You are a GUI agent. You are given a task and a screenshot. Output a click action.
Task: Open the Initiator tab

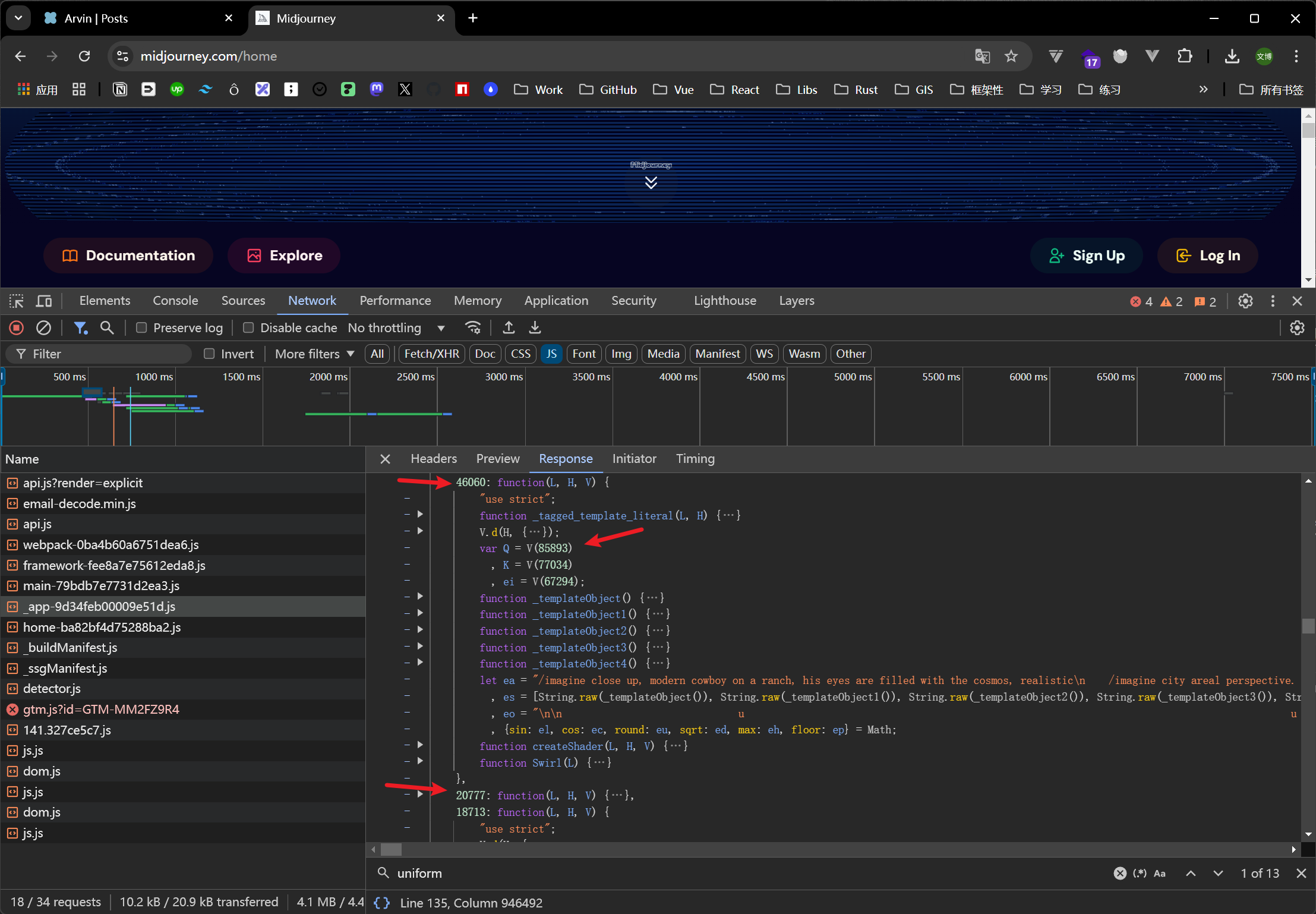click(x=634, y=459)
